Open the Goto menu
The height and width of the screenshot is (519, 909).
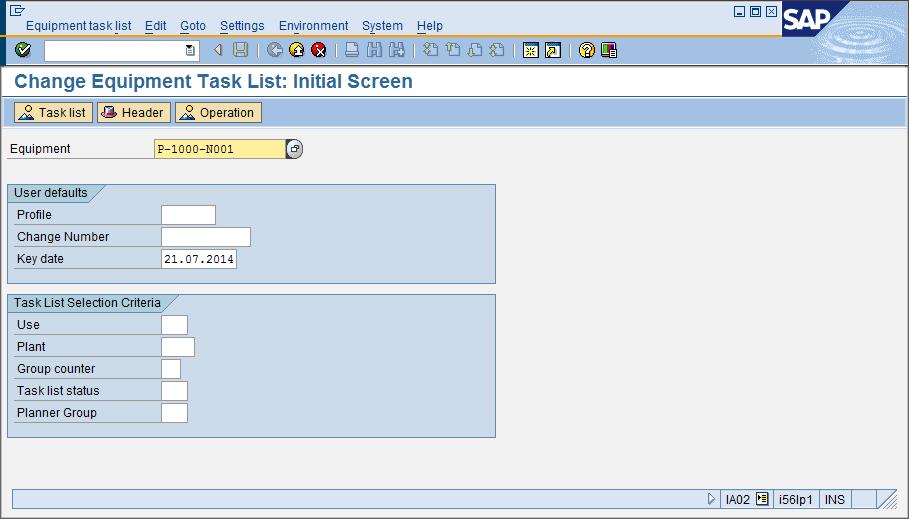pos(192,26)
